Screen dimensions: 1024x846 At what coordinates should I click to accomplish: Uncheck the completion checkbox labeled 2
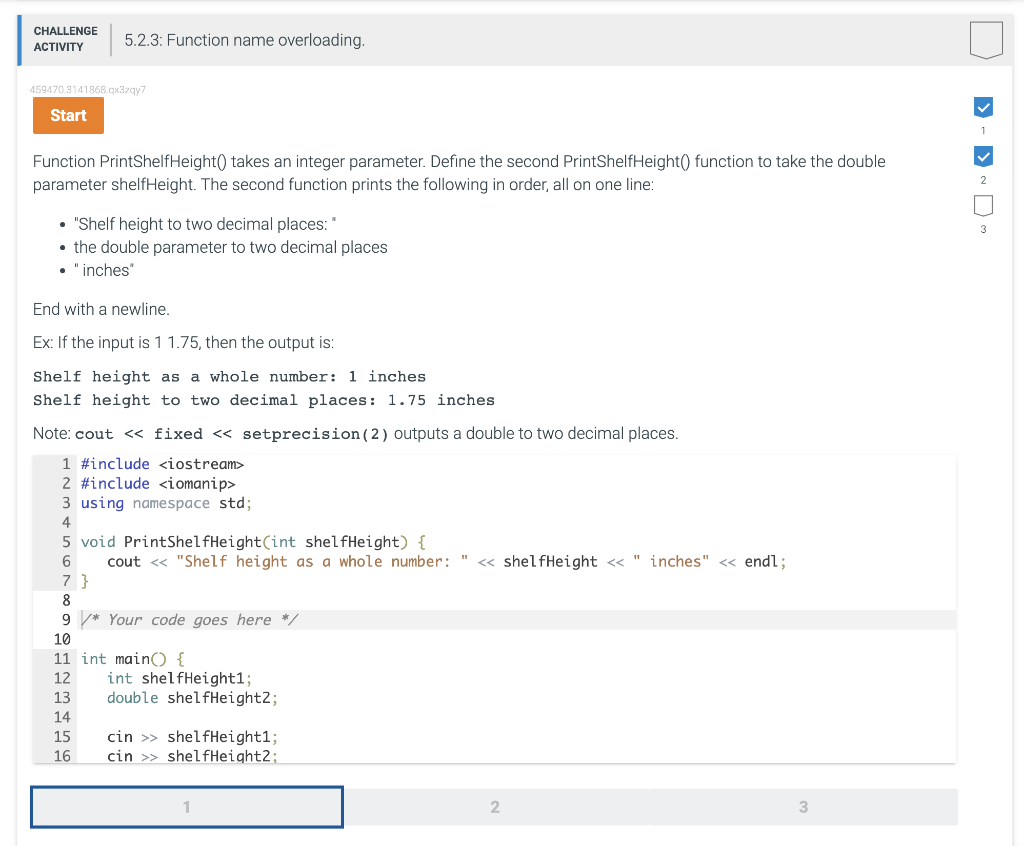pyautogui.click(x=983, y=157)
